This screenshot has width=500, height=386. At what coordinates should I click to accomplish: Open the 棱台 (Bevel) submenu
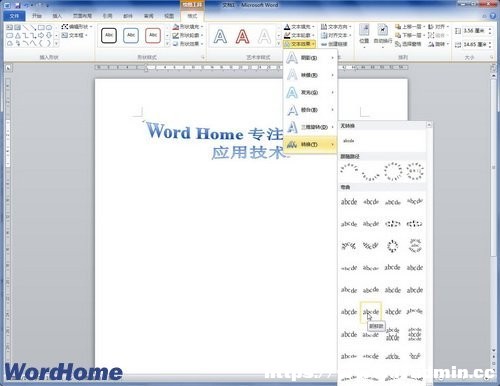point(310,110)
